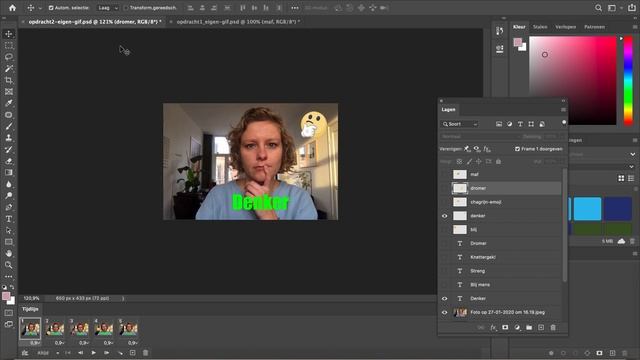Image resolution: width=640 pixels, height=360 pixels.
Task: Add layer mask in Lagen panel
Action: (505, 327)
